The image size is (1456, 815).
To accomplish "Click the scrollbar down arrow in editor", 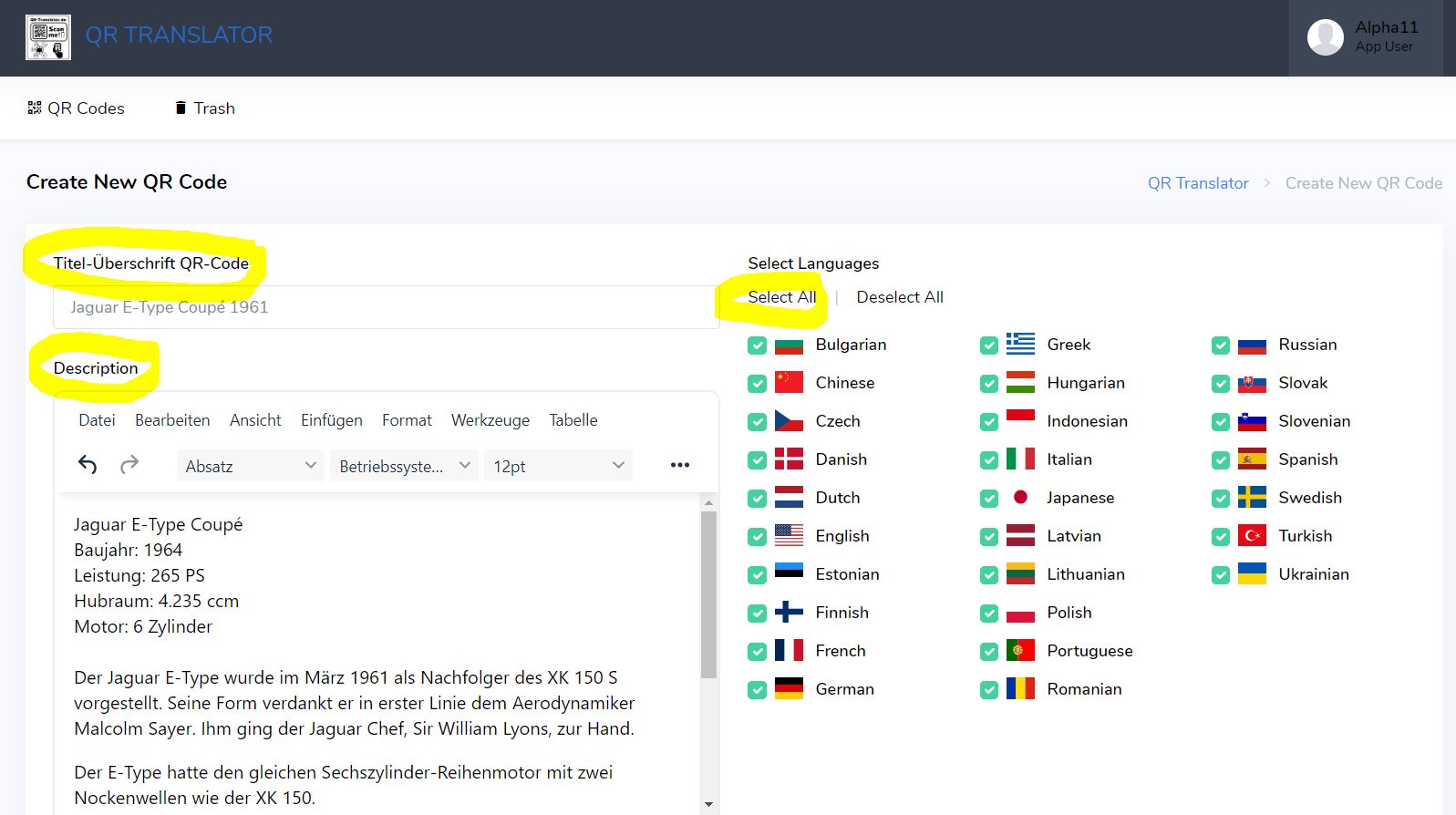I will (x=708, y=804).
